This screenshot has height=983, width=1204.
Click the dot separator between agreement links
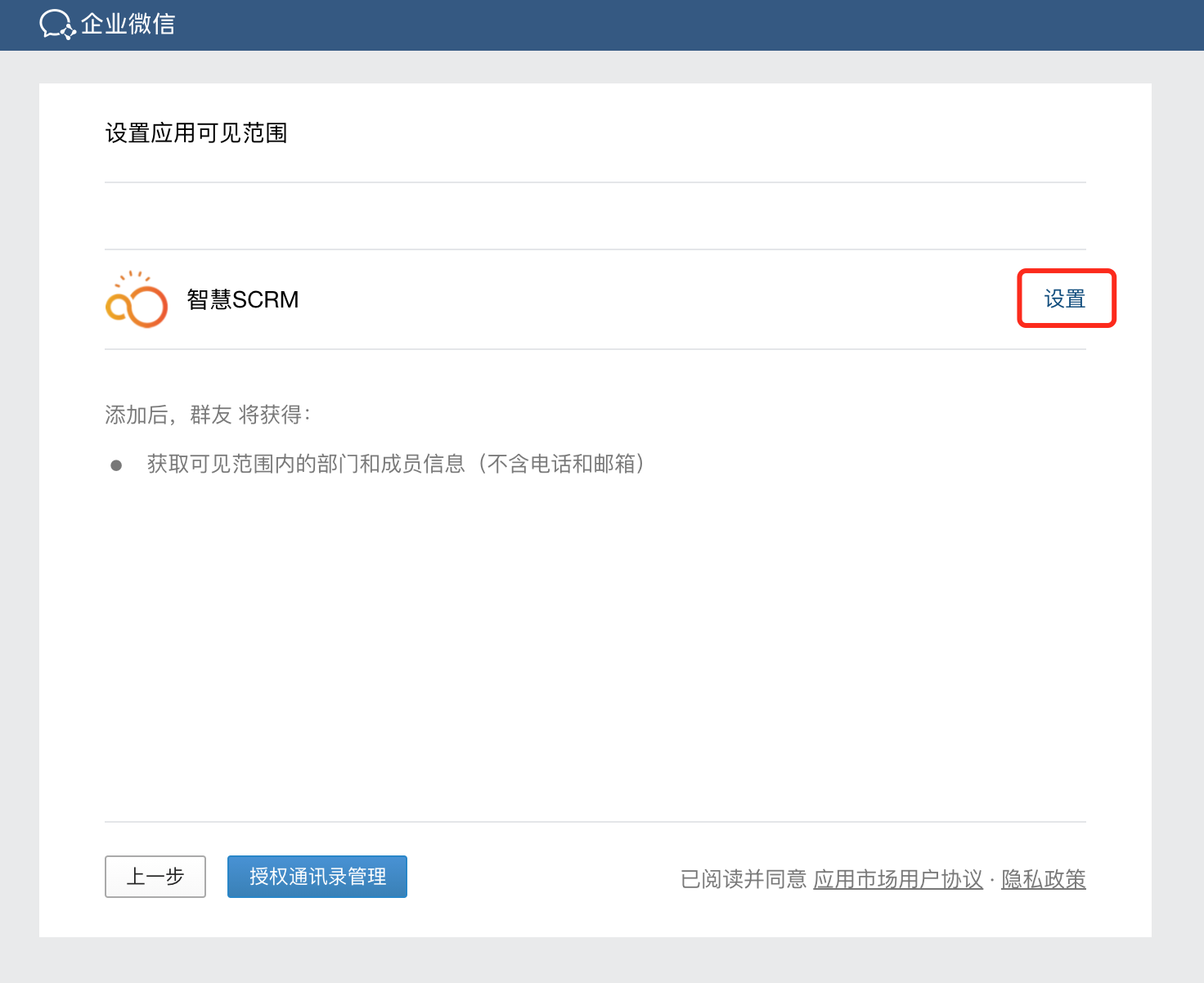pyautogui.click(x=992, y=880)
